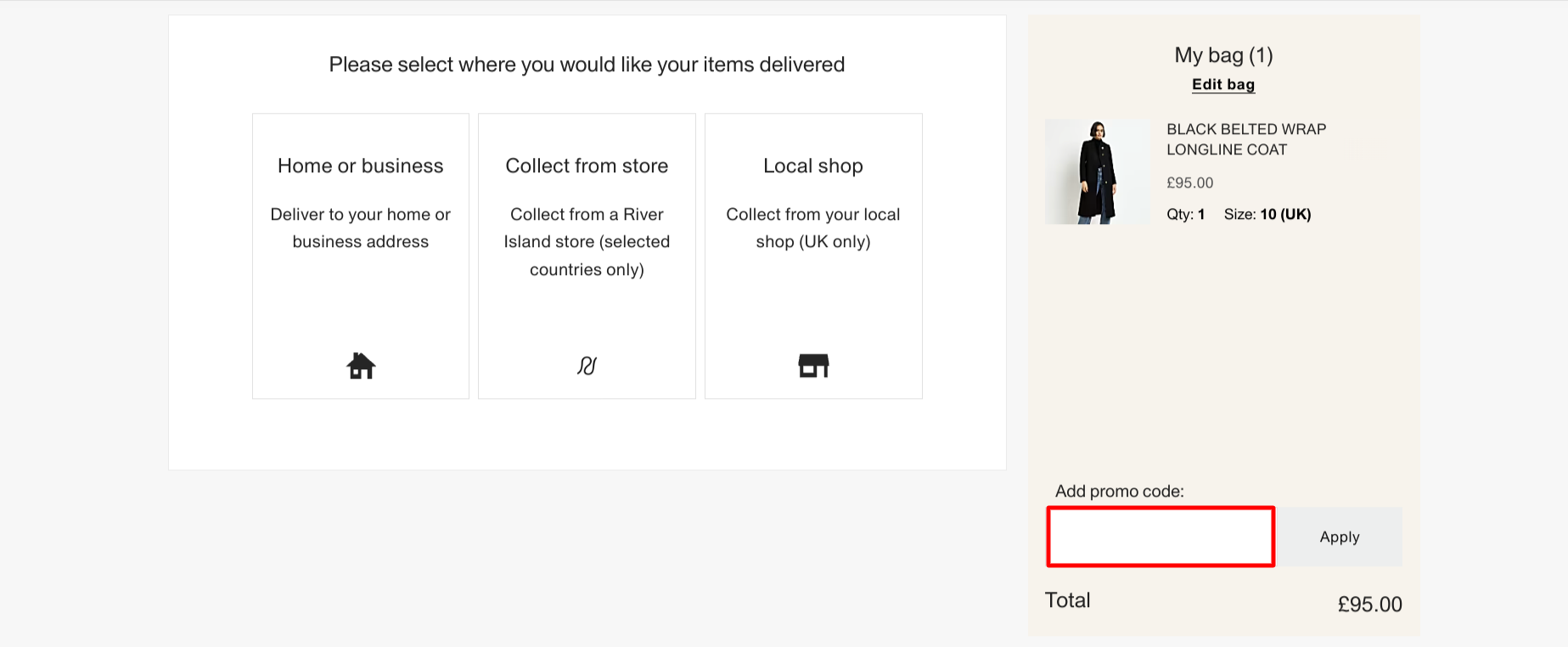Click the Add promo code label
Screen dimensions: 1568x647
pyautogui.click(x=1119, y=491)
